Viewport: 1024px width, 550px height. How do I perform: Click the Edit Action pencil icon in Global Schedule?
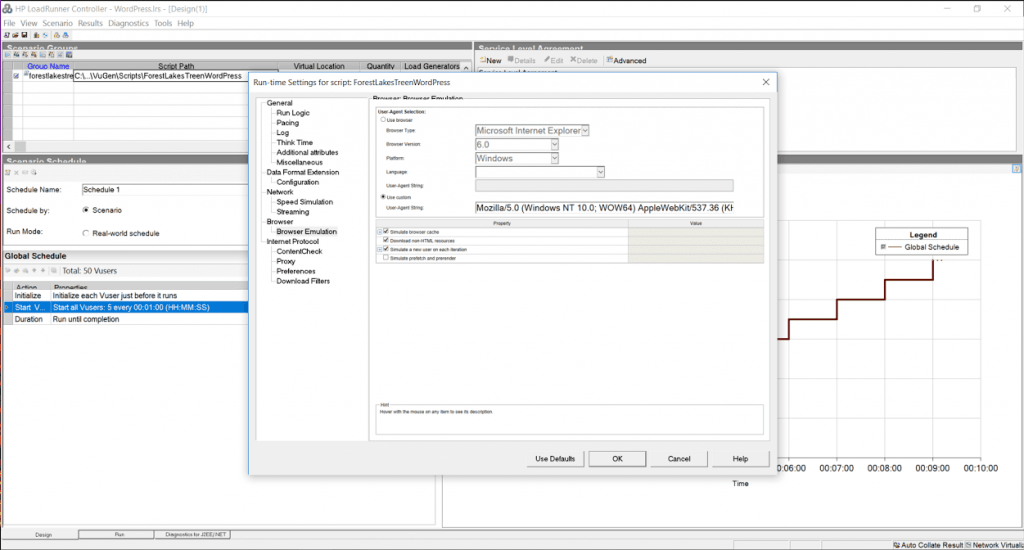17,270
